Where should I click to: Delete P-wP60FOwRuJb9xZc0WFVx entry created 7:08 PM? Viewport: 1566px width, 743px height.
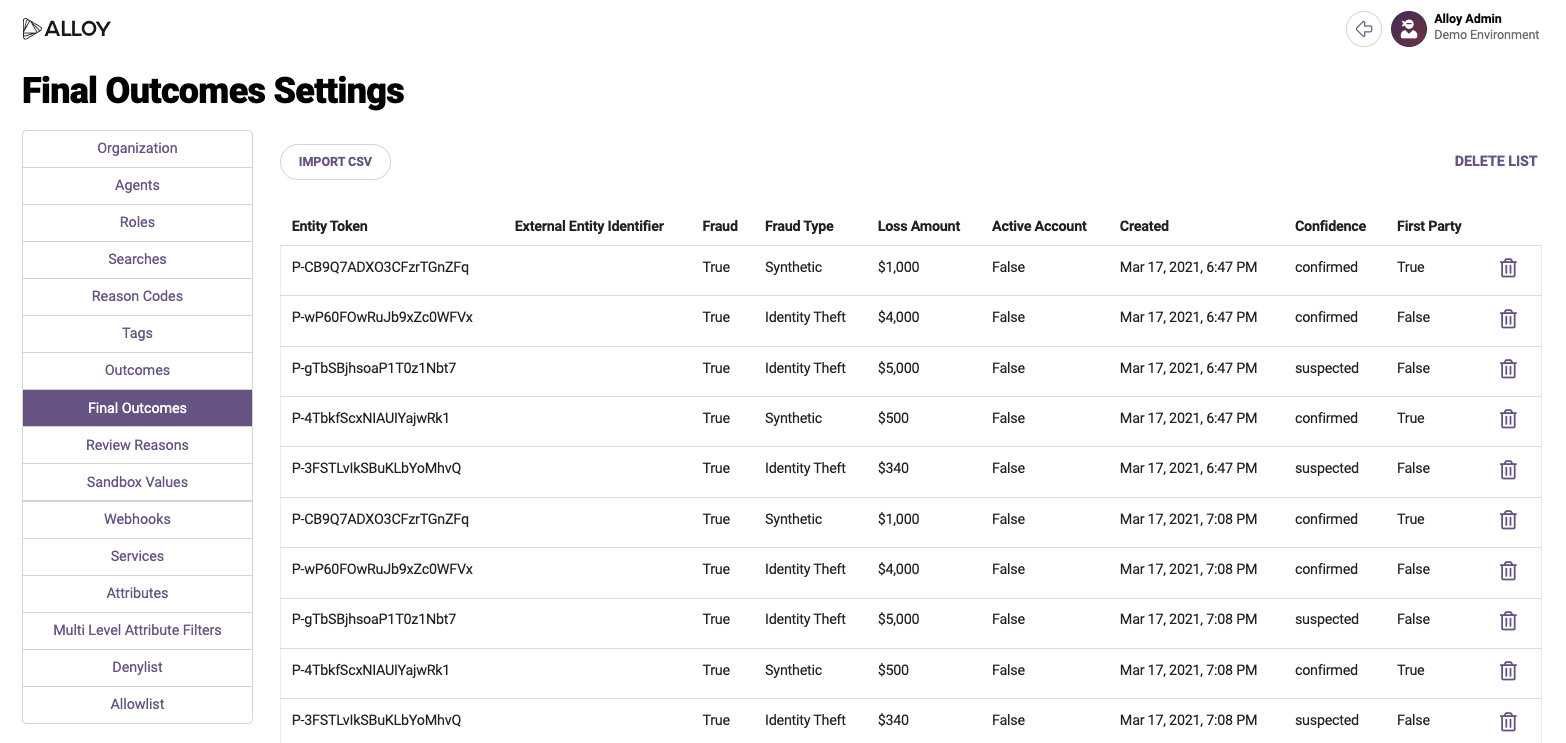[x=1508, y=570]
